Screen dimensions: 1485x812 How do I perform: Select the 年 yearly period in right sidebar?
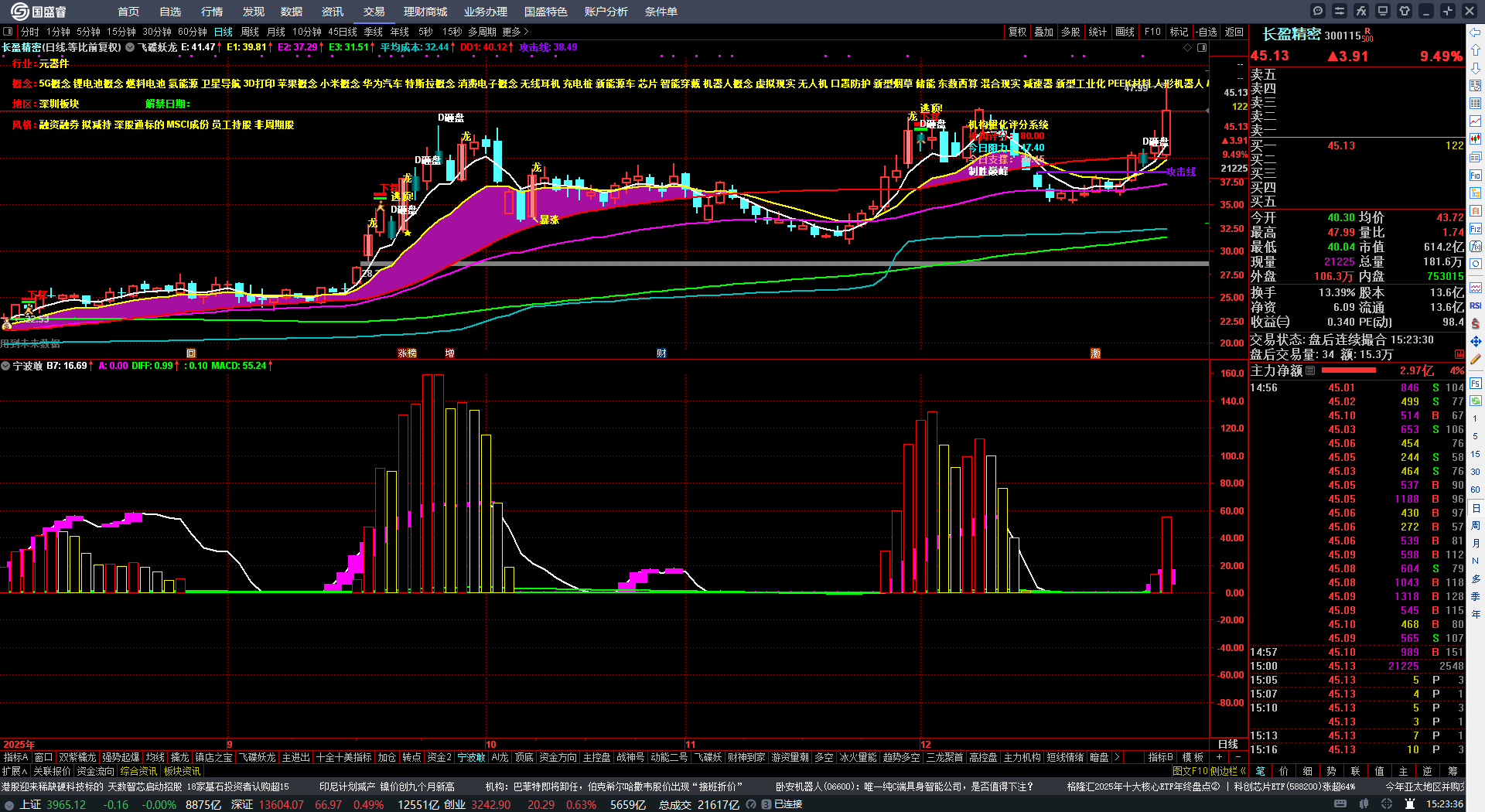(1475, 614)
